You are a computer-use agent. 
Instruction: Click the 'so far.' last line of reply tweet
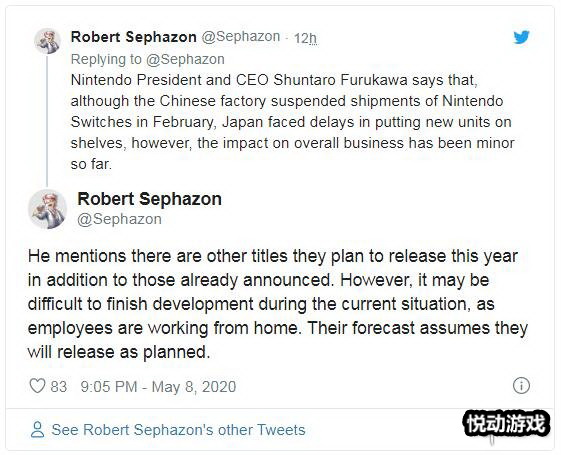(91, 164)
